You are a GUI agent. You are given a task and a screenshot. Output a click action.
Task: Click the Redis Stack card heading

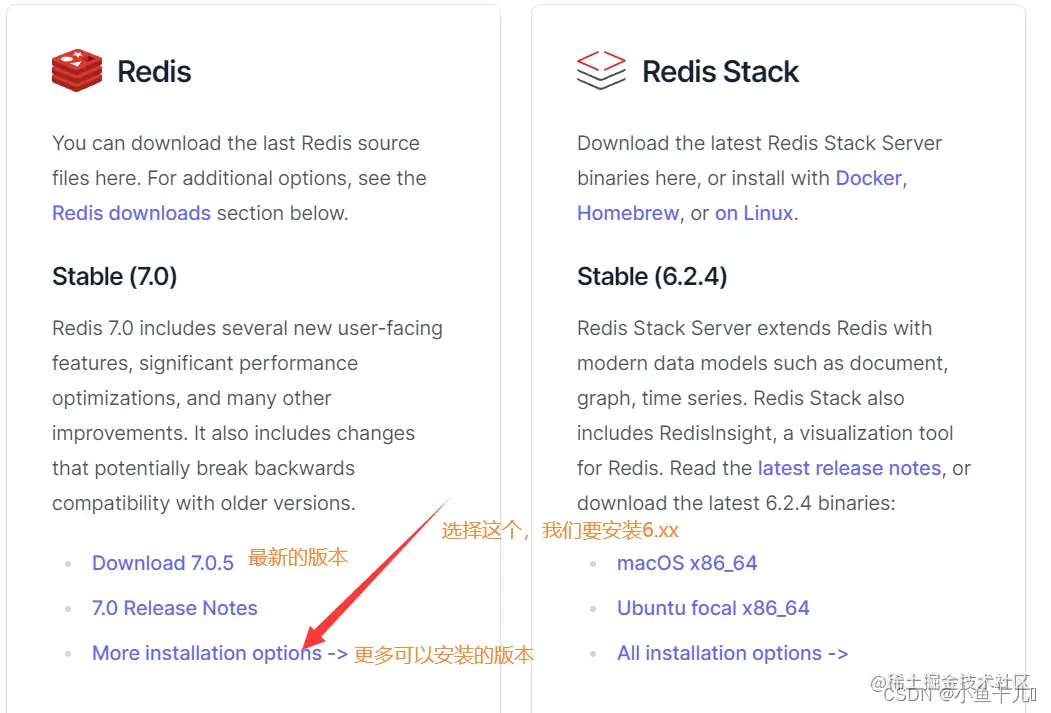[721, 71]
